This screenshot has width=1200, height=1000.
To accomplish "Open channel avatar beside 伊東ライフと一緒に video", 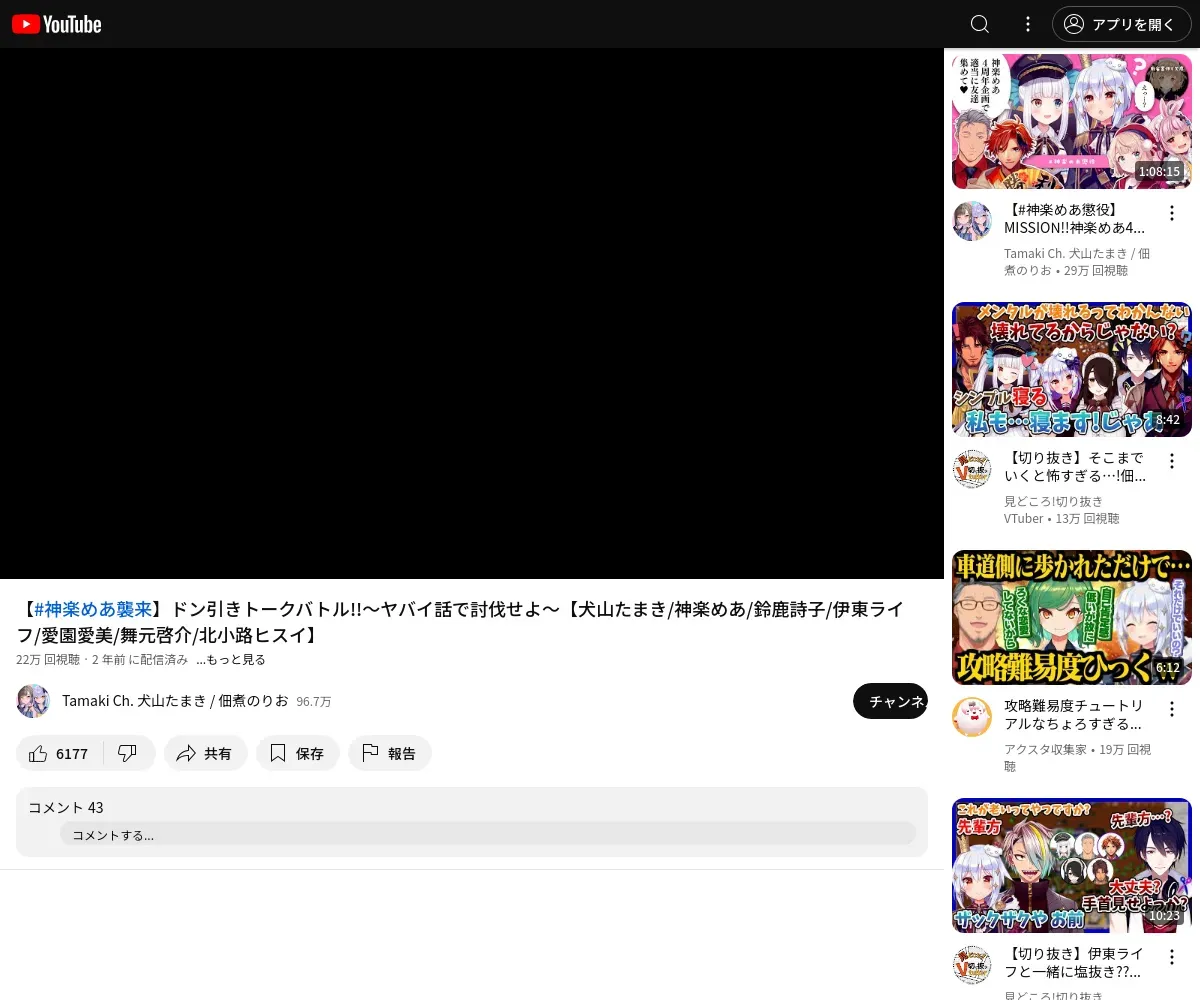I will [972, 965].
